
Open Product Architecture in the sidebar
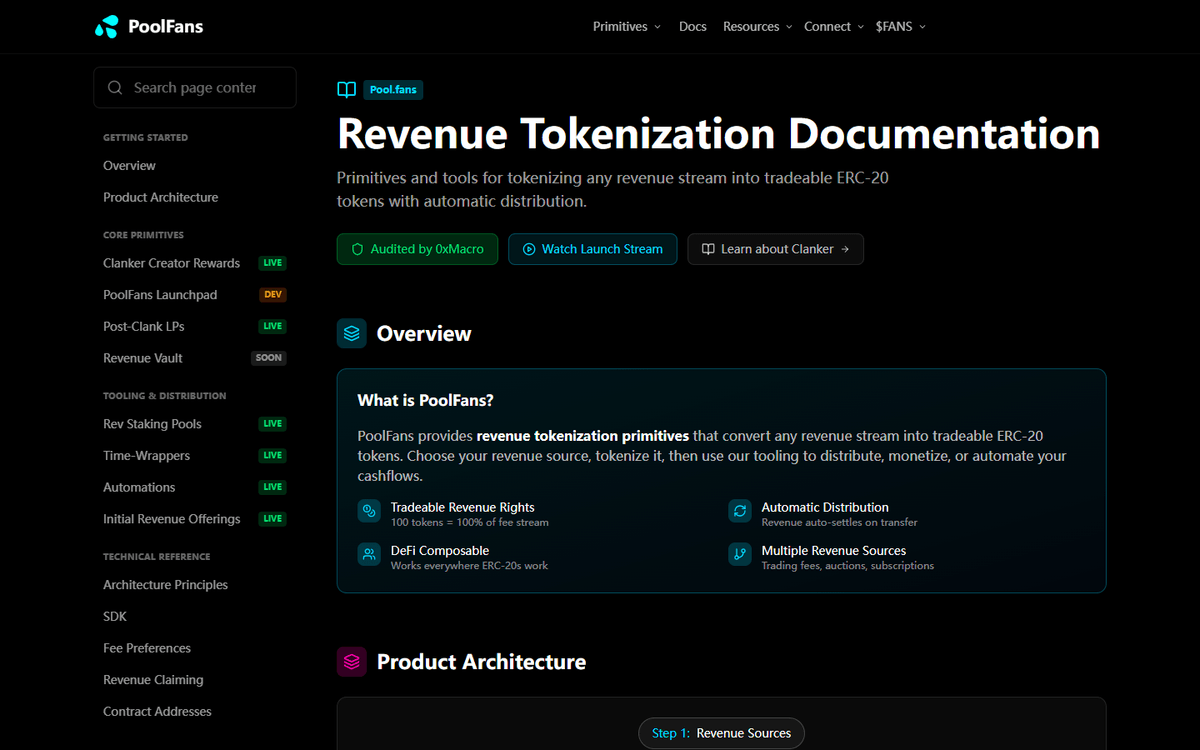point(160,198)
